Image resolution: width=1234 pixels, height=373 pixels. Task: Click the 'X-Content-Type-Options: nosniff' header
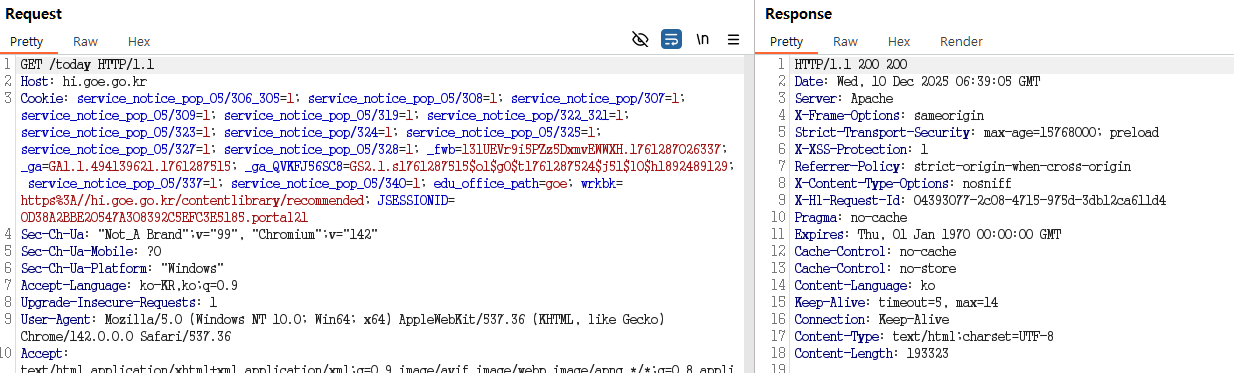[904, 184]
